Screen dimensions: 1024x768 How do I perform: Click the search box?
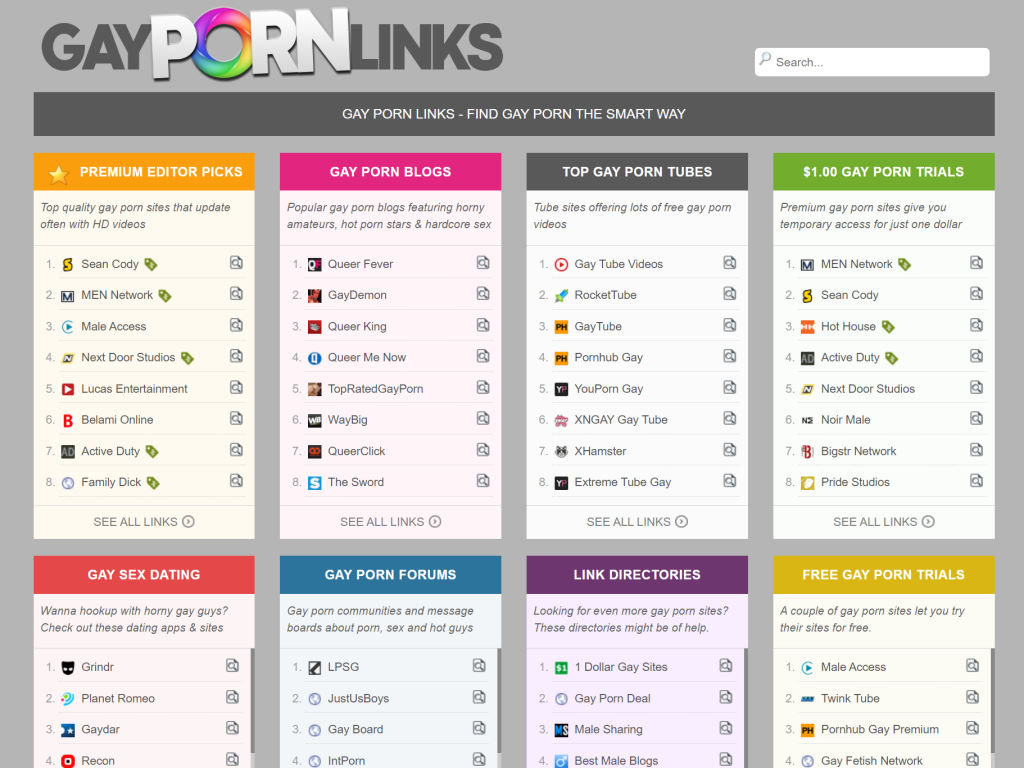872,62
